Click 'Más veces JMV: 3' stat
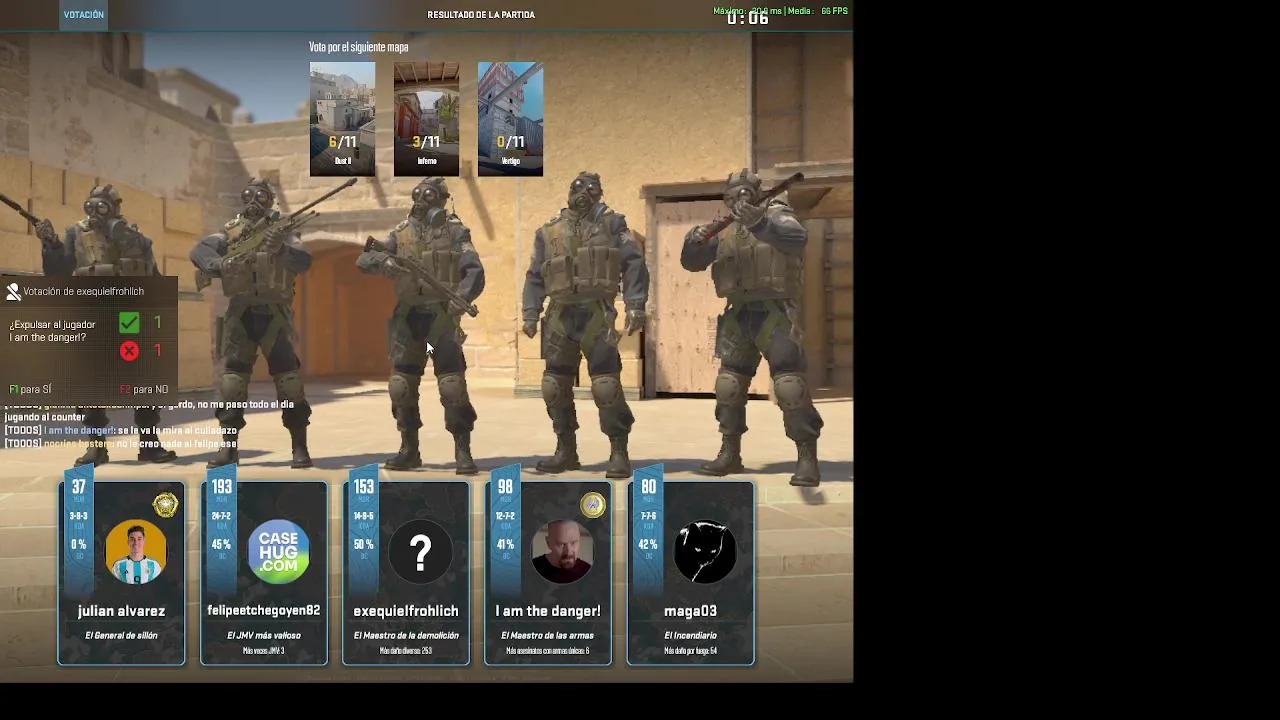1280x720 pixels. point(264,651)
